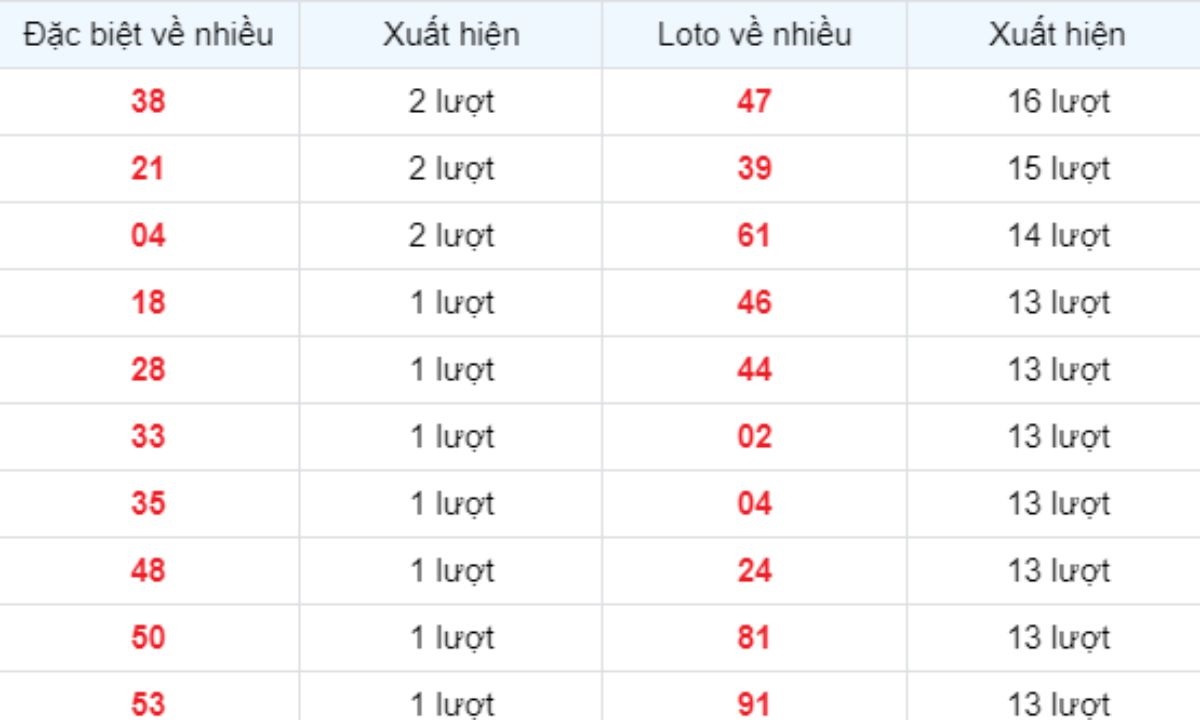Open loto number 24
The height and width of the screenshot is (720, 1200).
coord(754,571)
